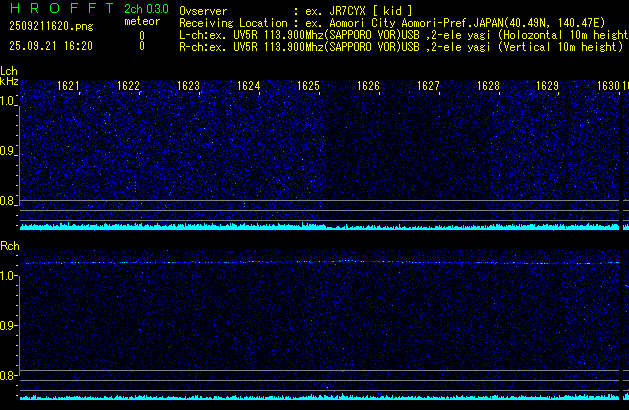Viewport: 629px width, 410px height.
Task: Pick the 1629 time marker
Action: pyautogui.click(x=547, y=86)
